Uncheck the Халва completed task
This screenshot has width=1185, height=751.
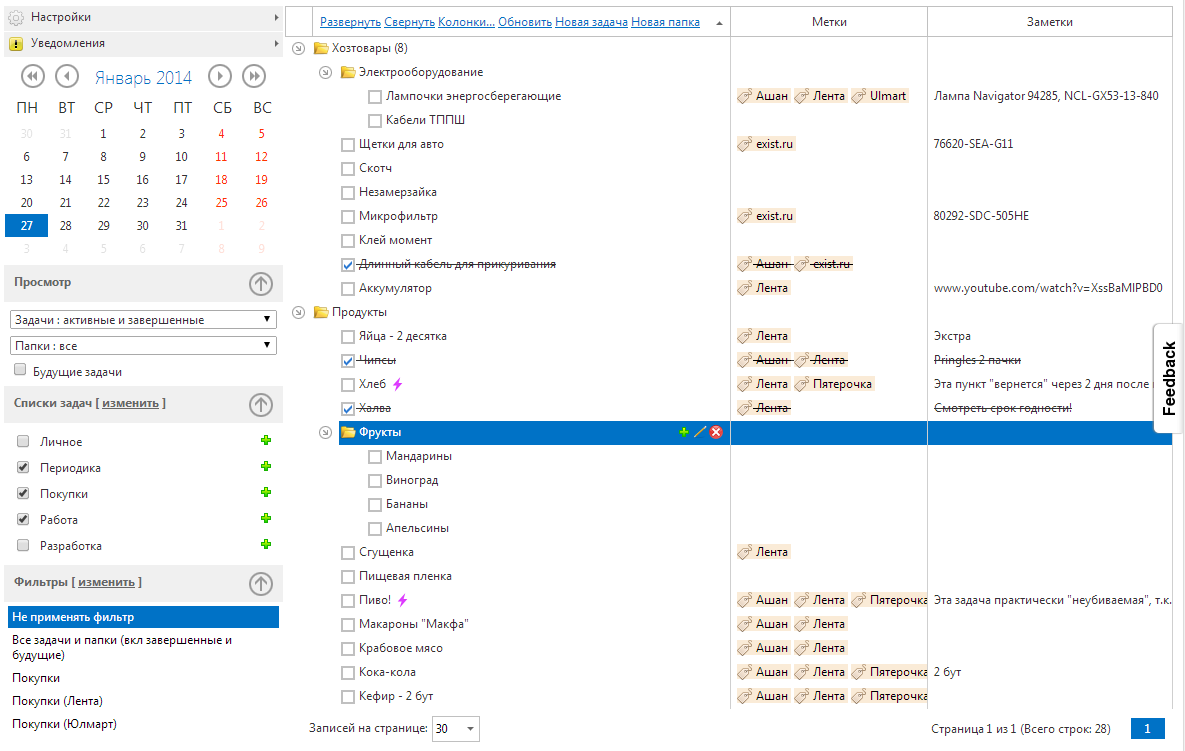click(348, 409)
